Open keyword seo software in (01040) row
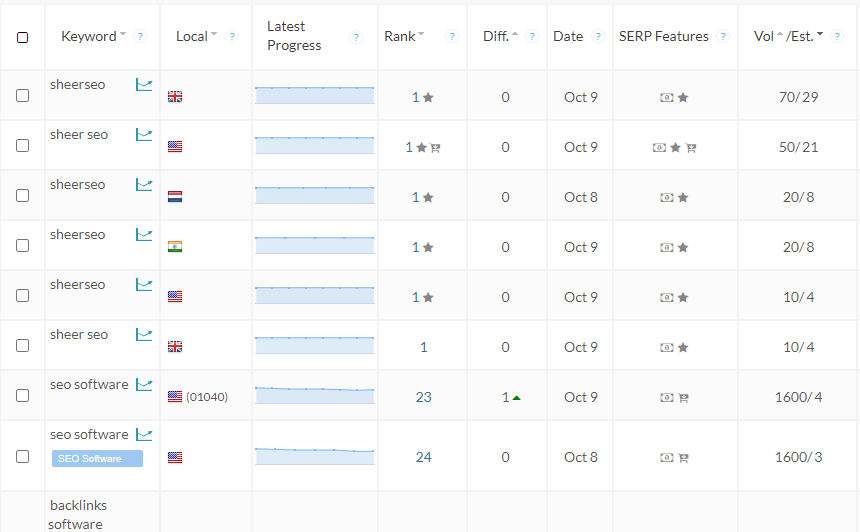The height and width of the screenshot is (532, 860). 89,384
